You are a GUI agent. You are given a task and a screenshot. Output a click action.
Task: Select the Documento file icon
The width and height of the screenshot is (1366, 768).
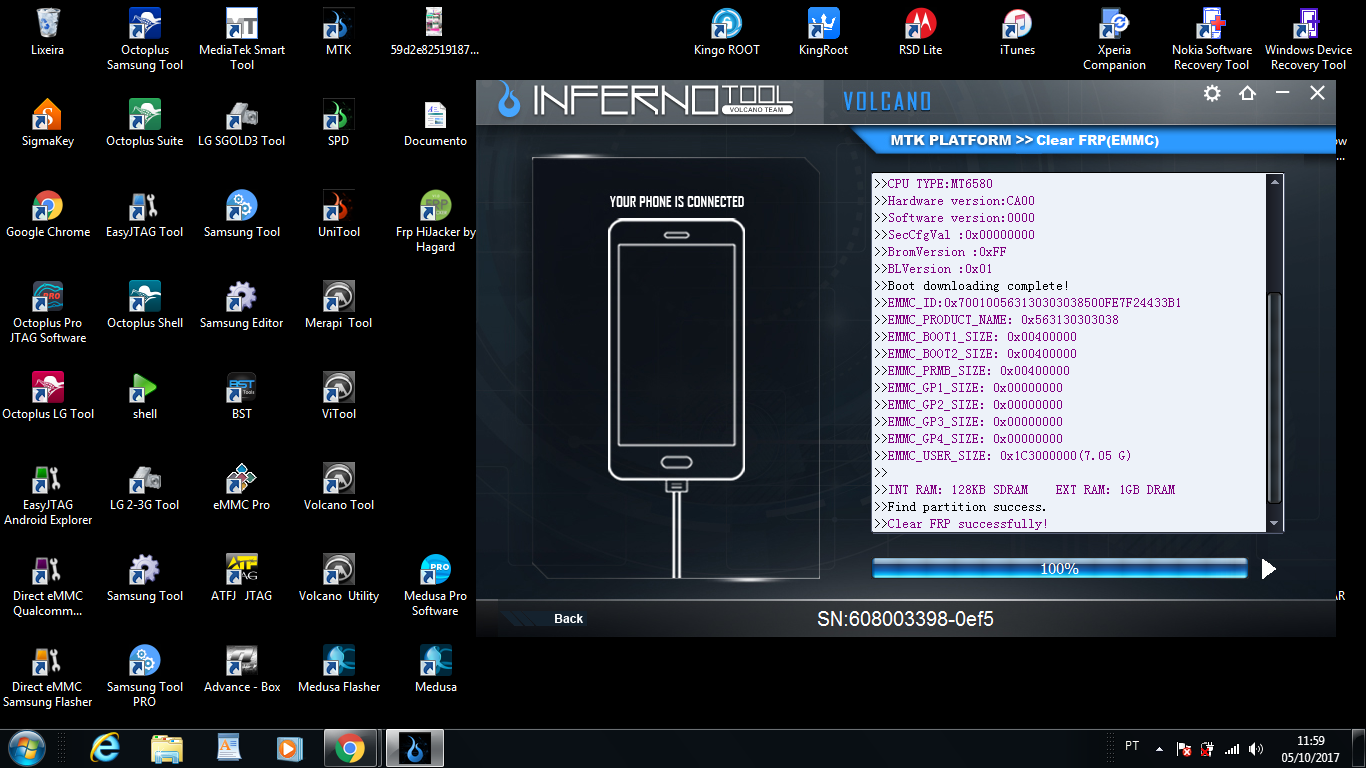pyautogui.click(x=435, y=123)
